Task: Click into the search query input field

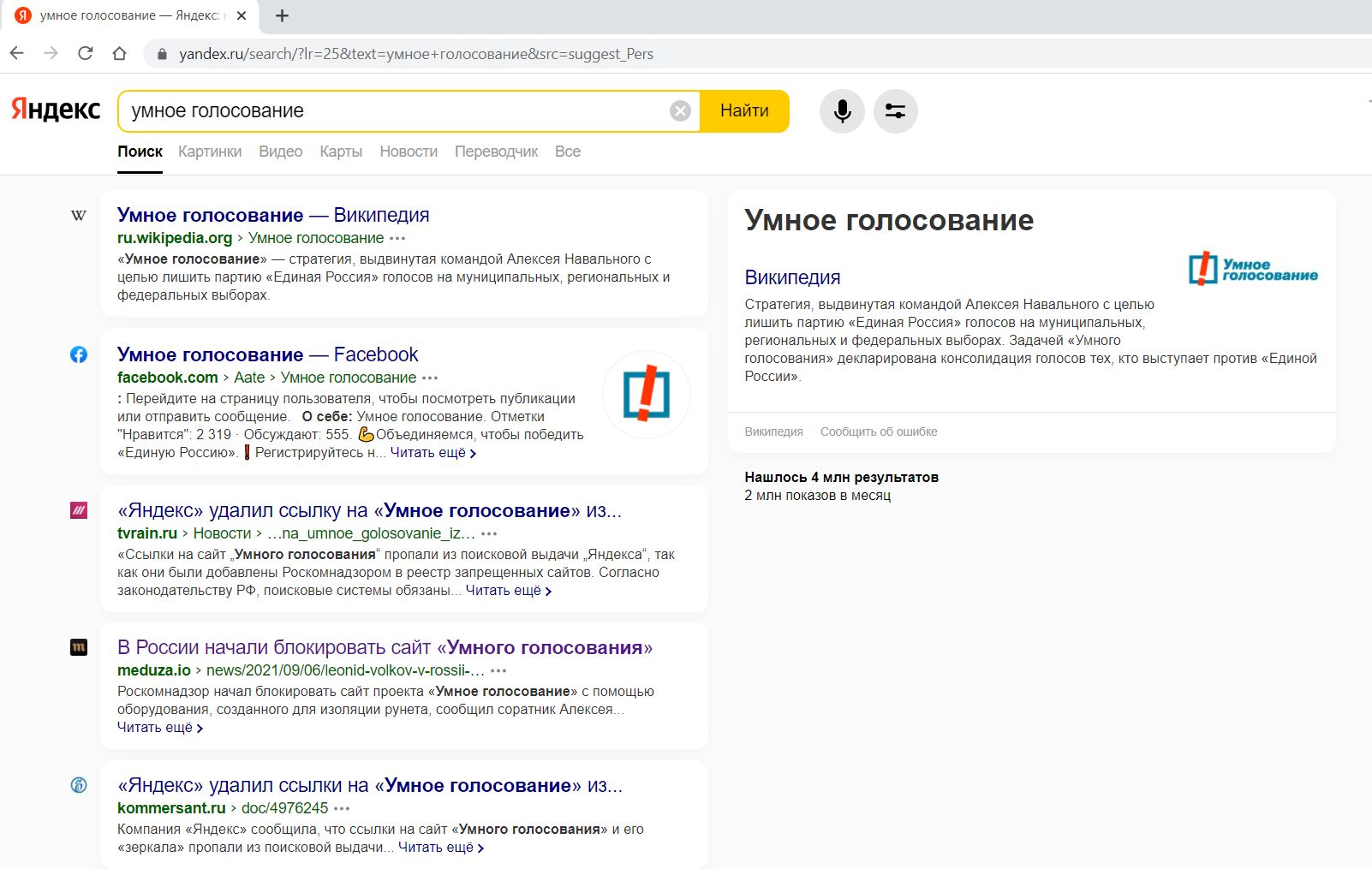Action: tap(394, 111)
